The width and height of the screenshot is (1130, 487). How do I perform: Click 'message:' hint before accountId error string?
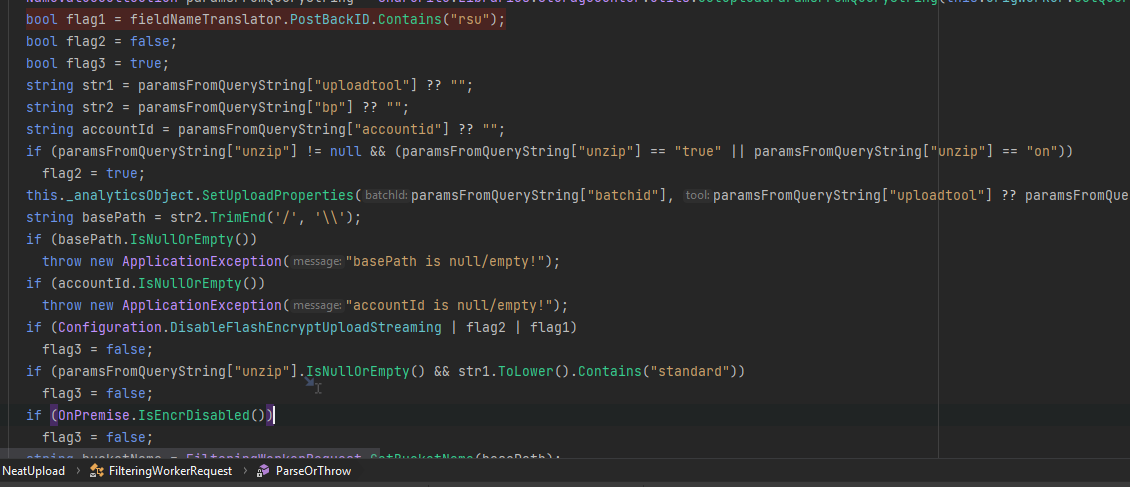[x=317, y=305]
